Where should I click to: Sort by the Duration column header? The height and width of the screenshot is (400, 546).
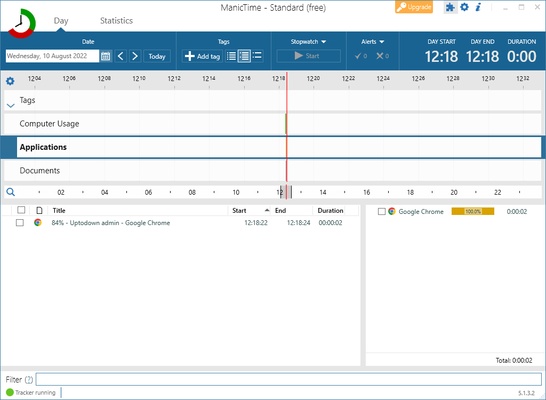(x=330, y=210)
